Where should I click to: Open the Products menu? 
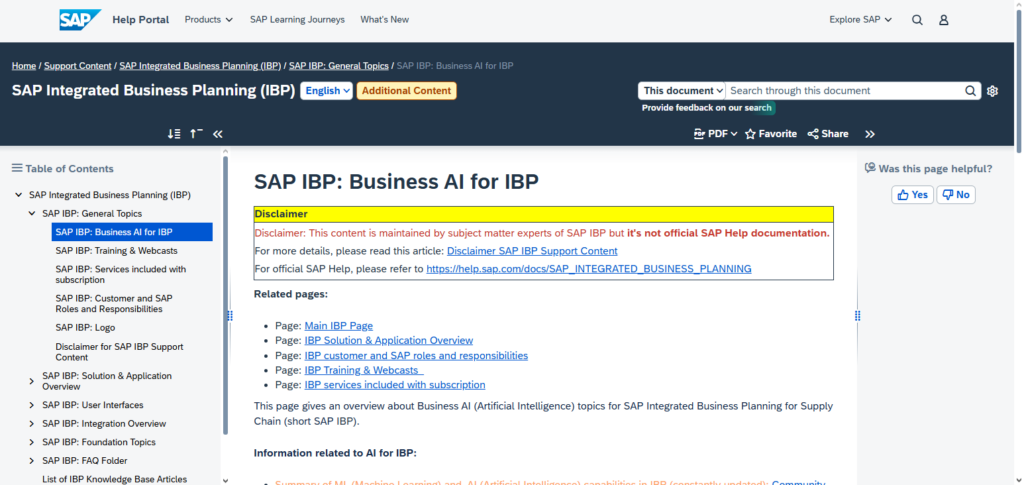click(x=208, y=20)
